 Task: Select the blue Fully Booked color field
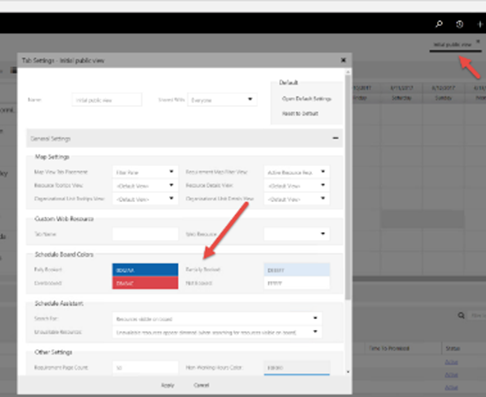145,270
